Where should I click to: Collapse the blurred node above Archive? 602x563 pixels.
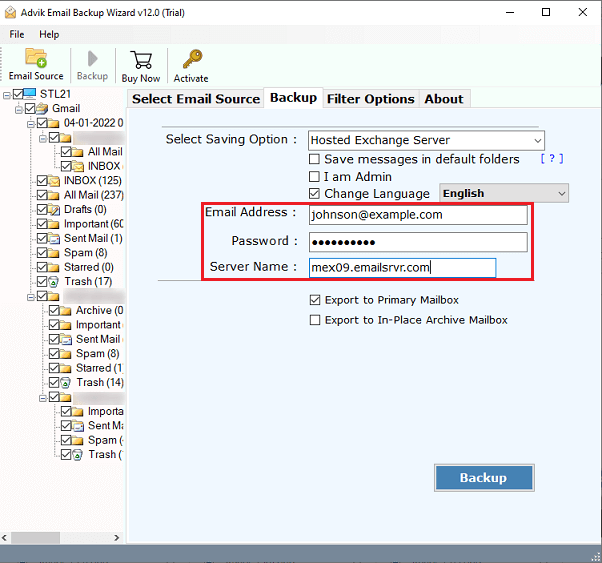31,297
